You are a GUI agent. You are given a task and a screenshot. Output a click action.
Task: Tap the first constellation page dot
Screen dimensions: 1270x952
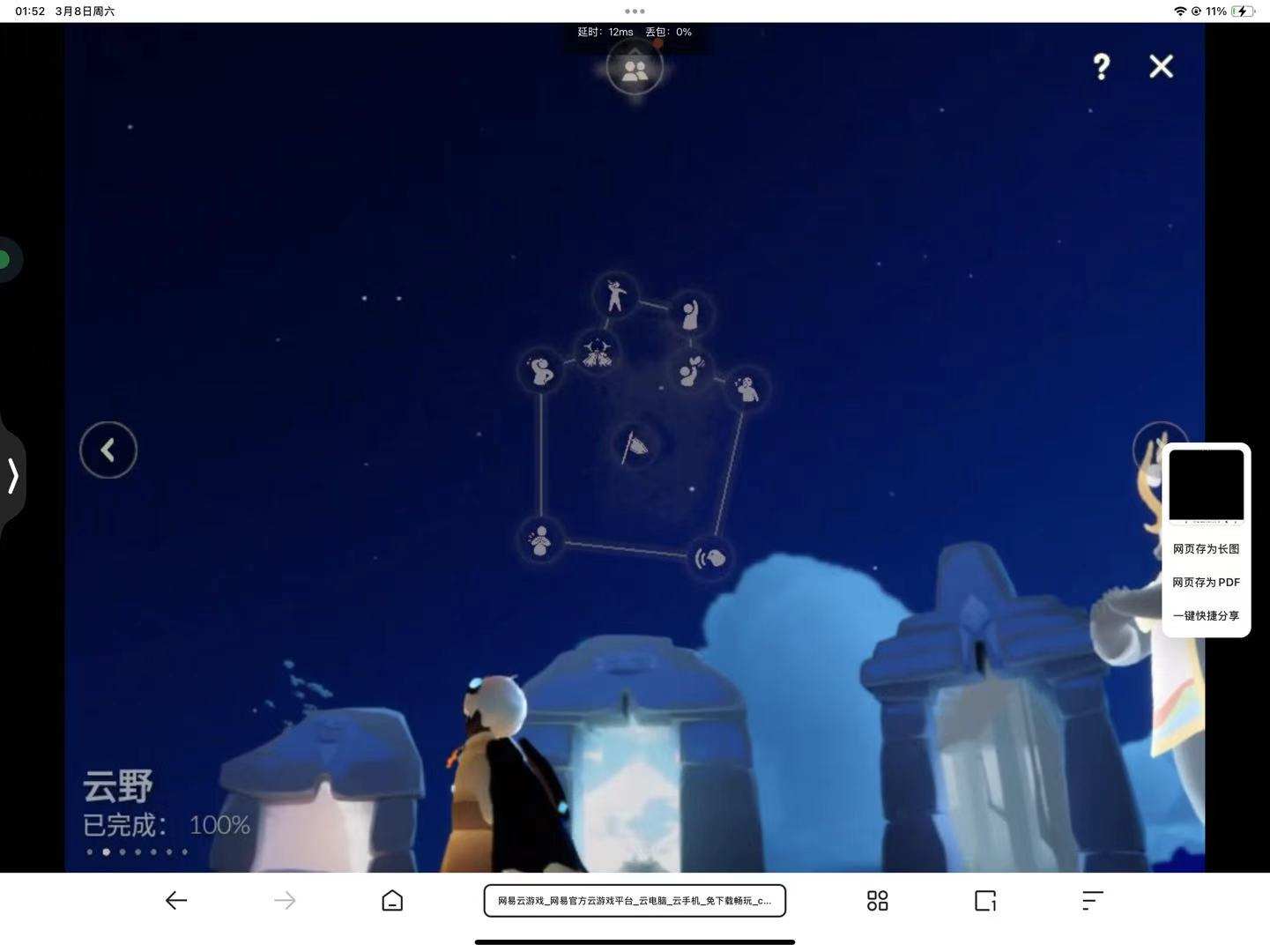pyautogui.click(x=90, y=852)
